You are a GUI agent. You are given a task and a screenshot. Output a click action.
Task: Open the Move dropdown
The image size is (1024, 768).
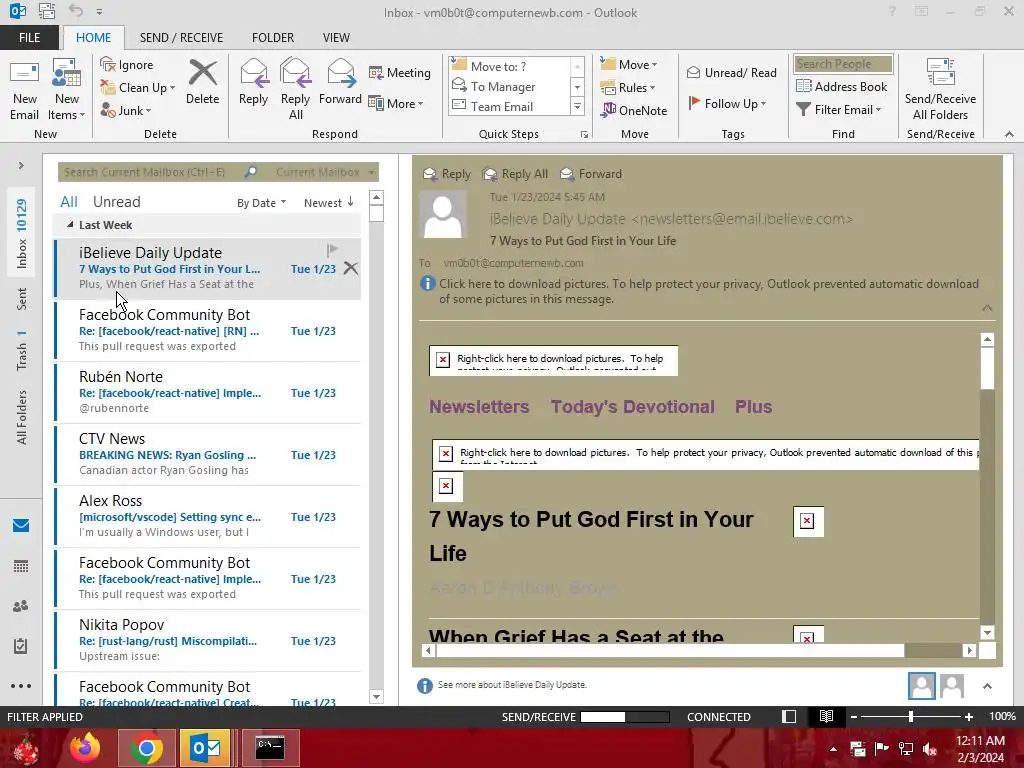[x=629, y=65]
